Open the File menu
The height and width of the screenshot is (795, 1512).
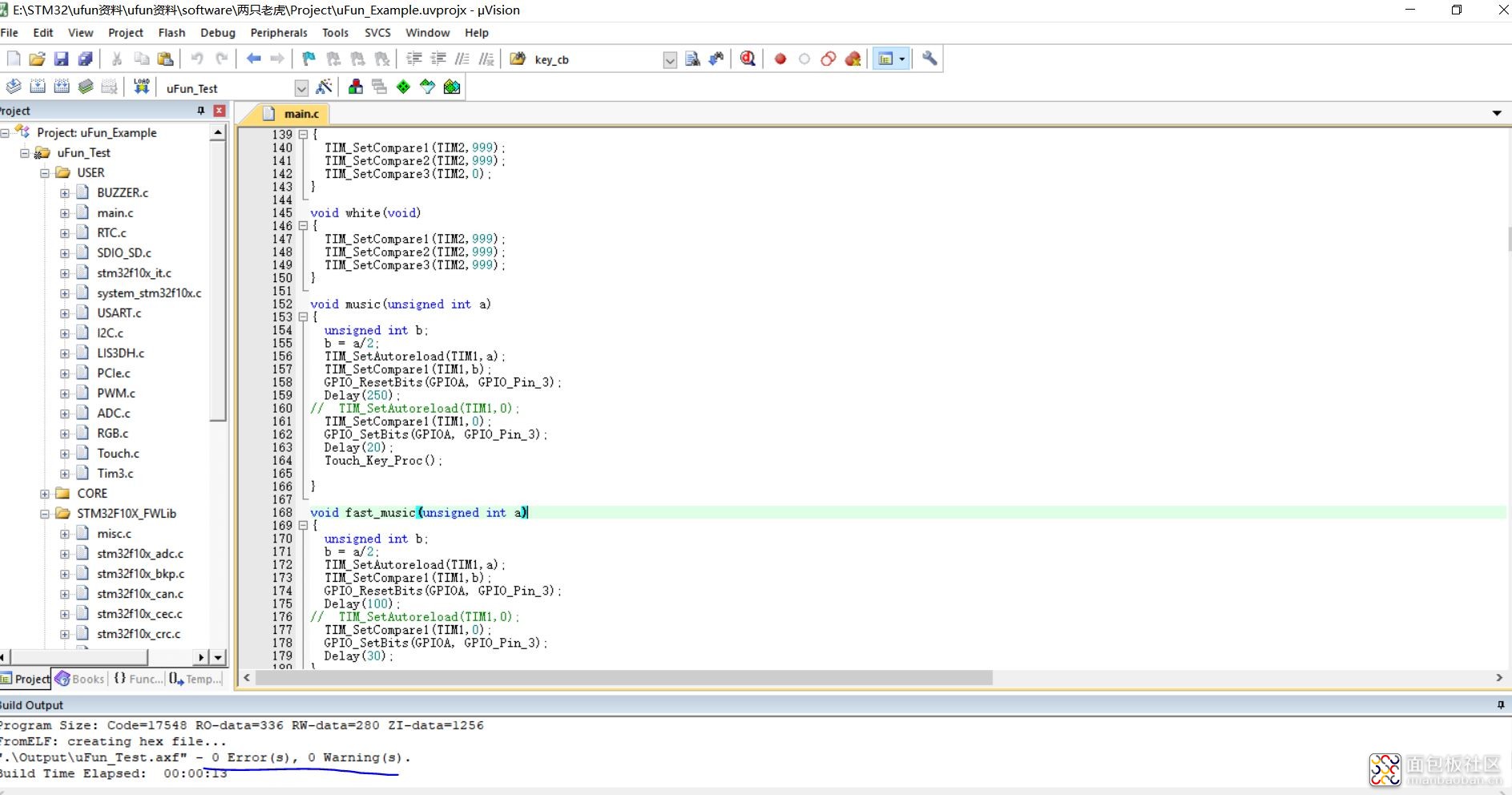tap(10, 33)
